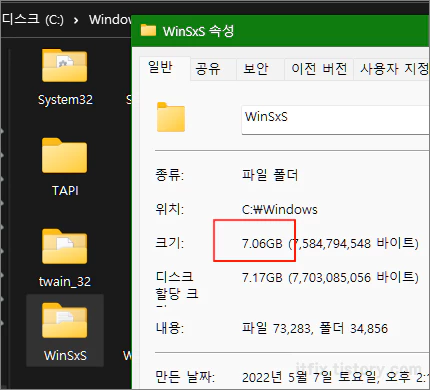Click the 파일 폴더 type value
Image resolution: width=430 pixels, height=390 pixels.
270,175
